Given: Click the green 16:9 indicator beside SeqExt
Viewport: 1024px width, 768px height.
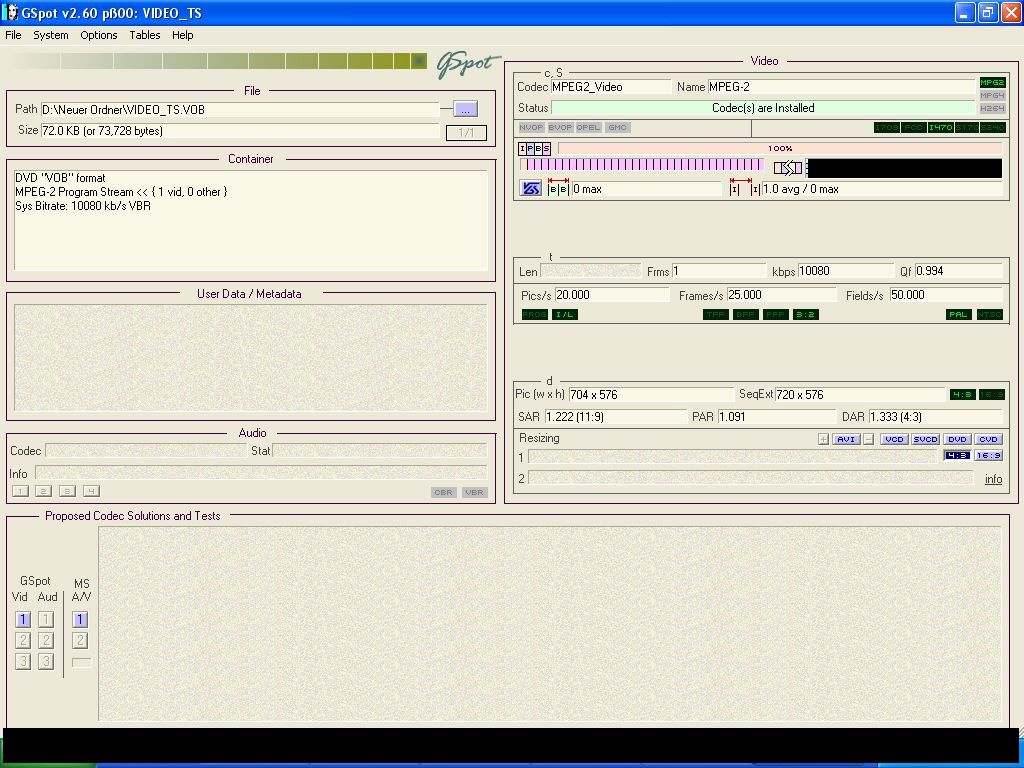Looking at the screenshot, I should click(991, 394).
